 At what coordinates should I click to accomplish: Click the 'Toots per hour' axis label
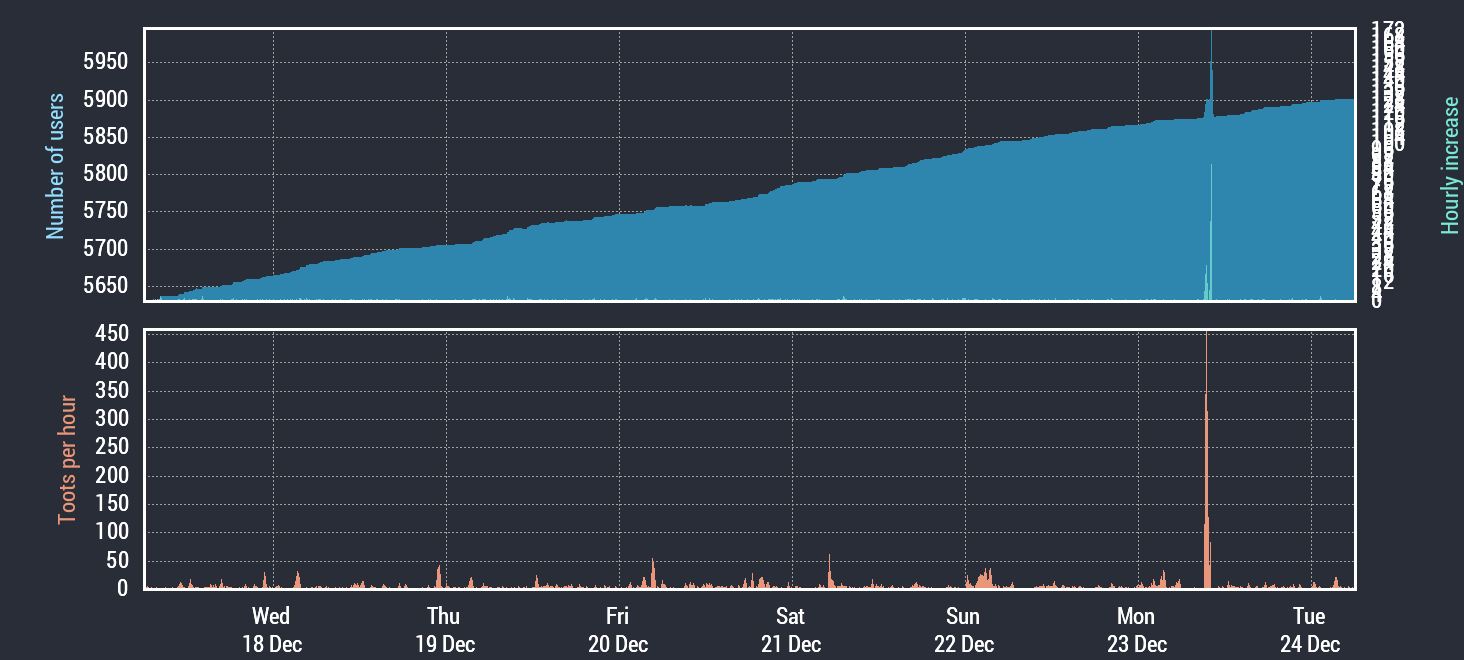[x=67, y=460]
